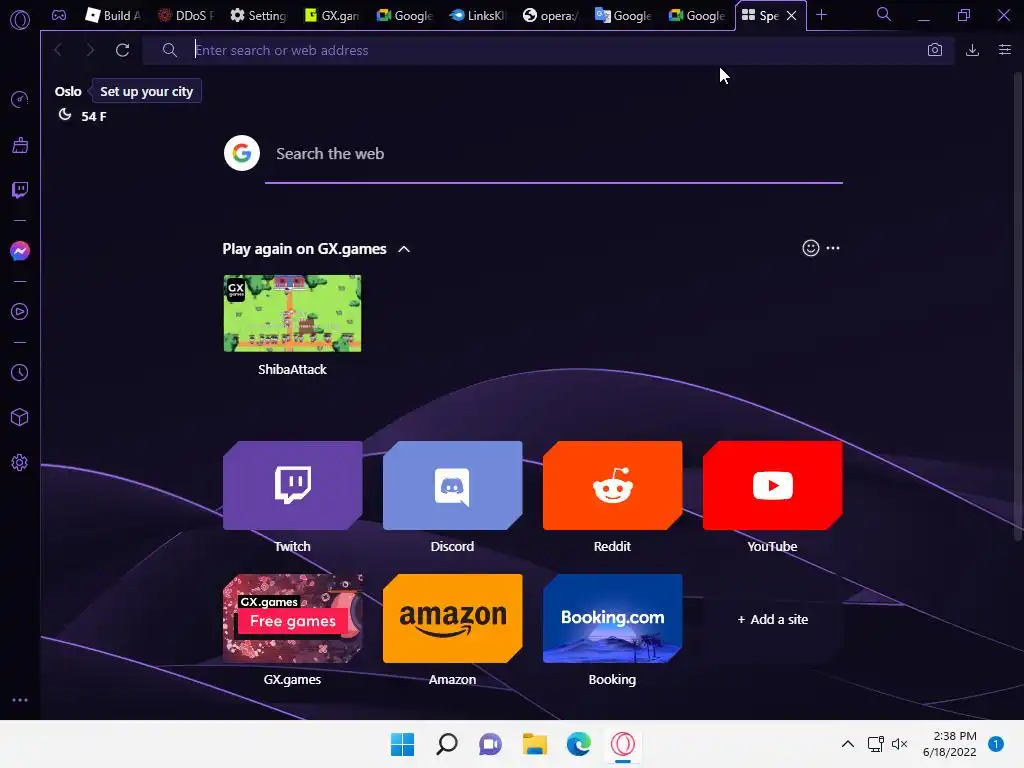This screenshot has height=768, width=1024.
Task: Open Microsoft Edge from taskbar
Action: click(579, 744)
